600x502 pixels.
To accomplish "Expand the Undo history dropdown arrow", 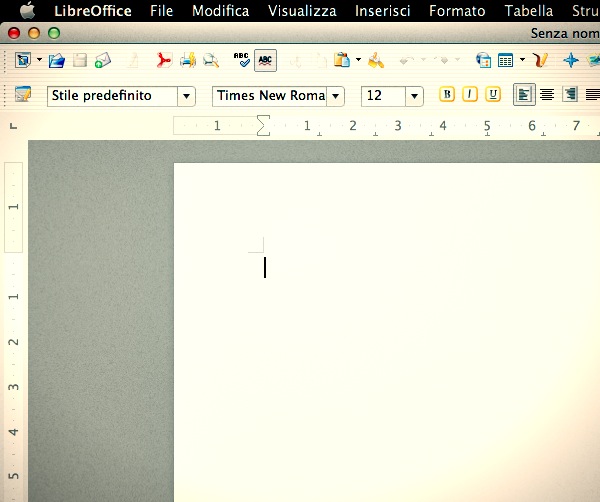I will [x=423, y=59].
